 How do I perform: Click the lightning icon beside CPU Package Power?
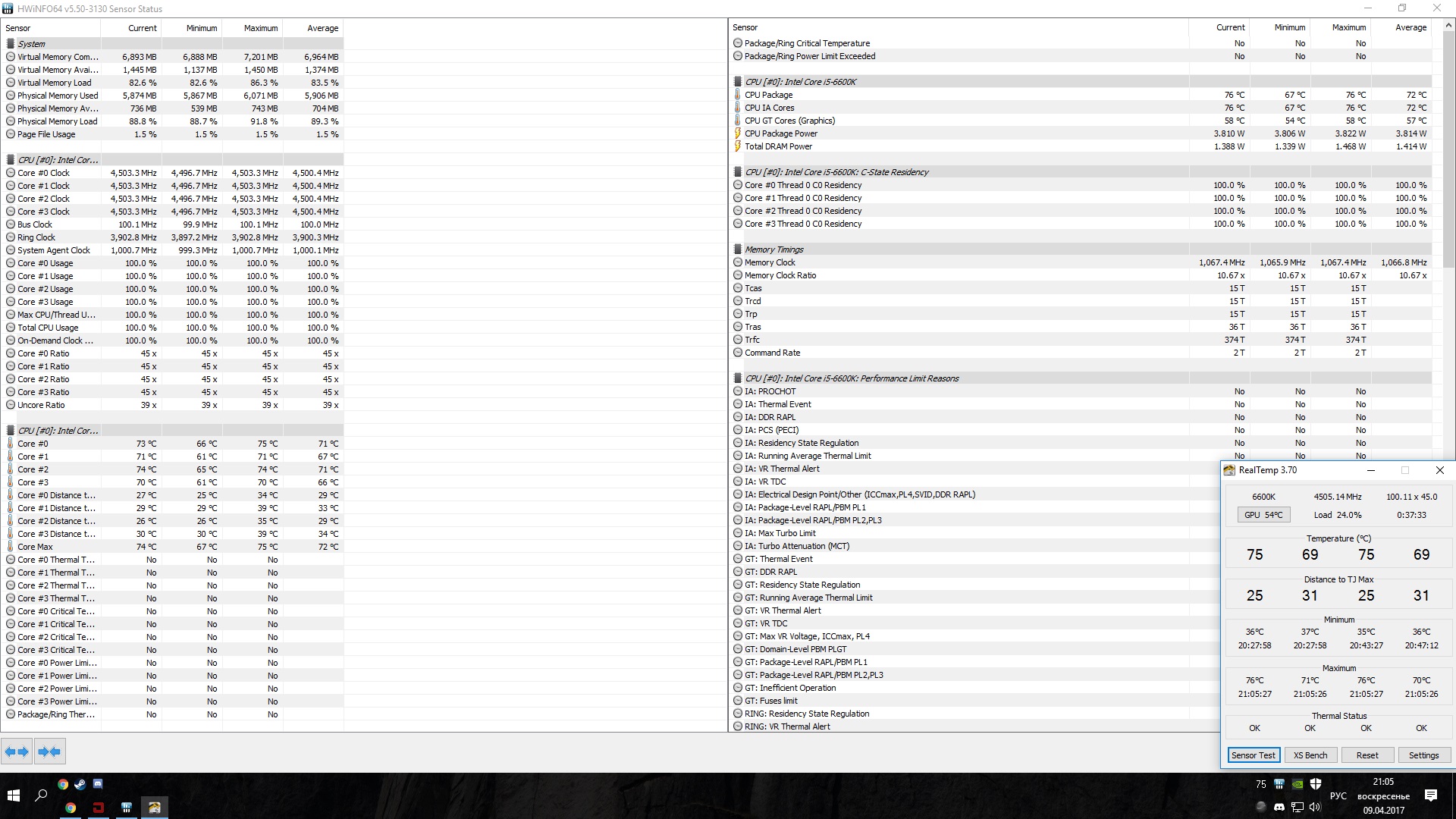point(737,133)
